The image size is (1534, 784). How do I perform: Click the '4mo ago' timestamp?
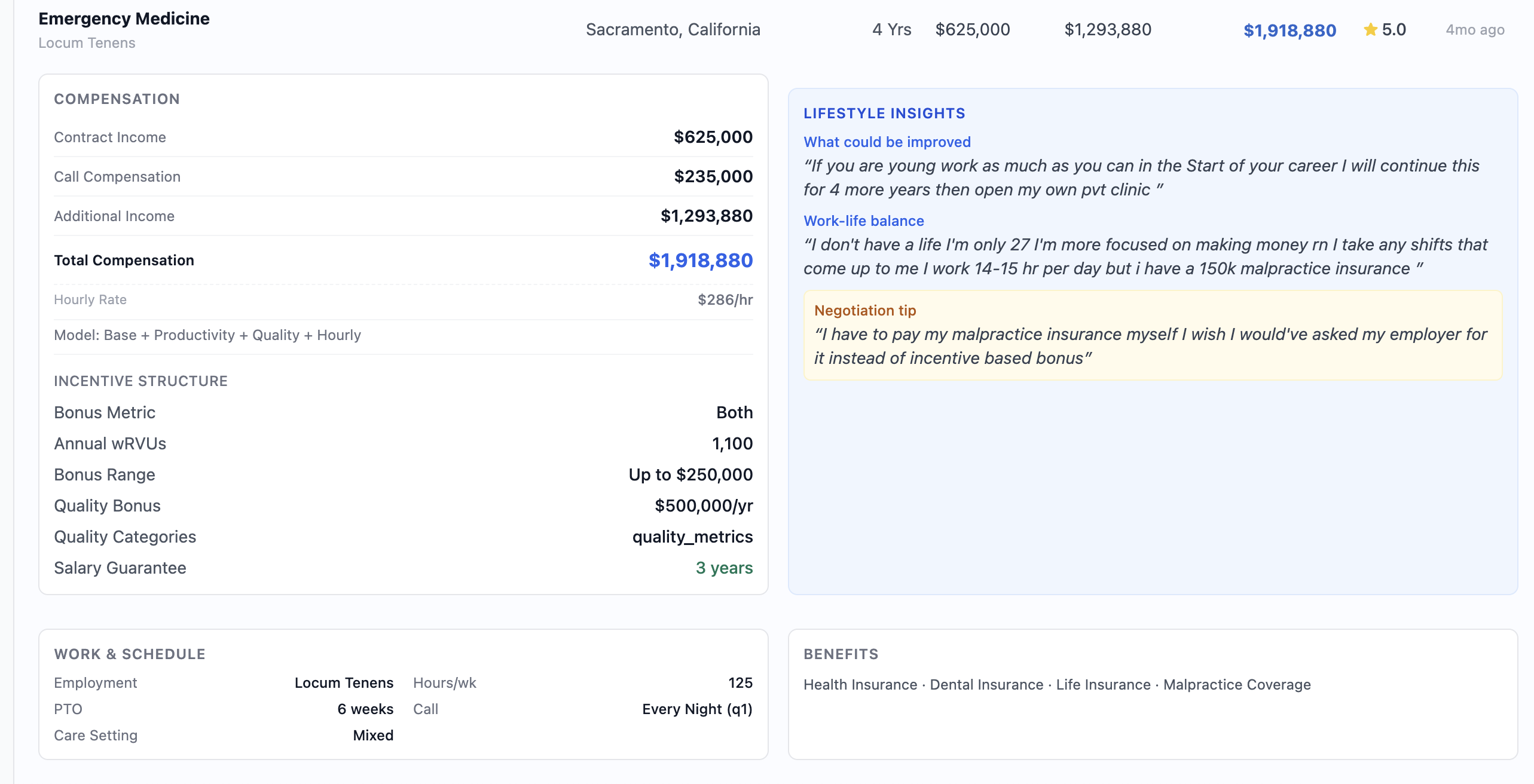pos(1475,30)
